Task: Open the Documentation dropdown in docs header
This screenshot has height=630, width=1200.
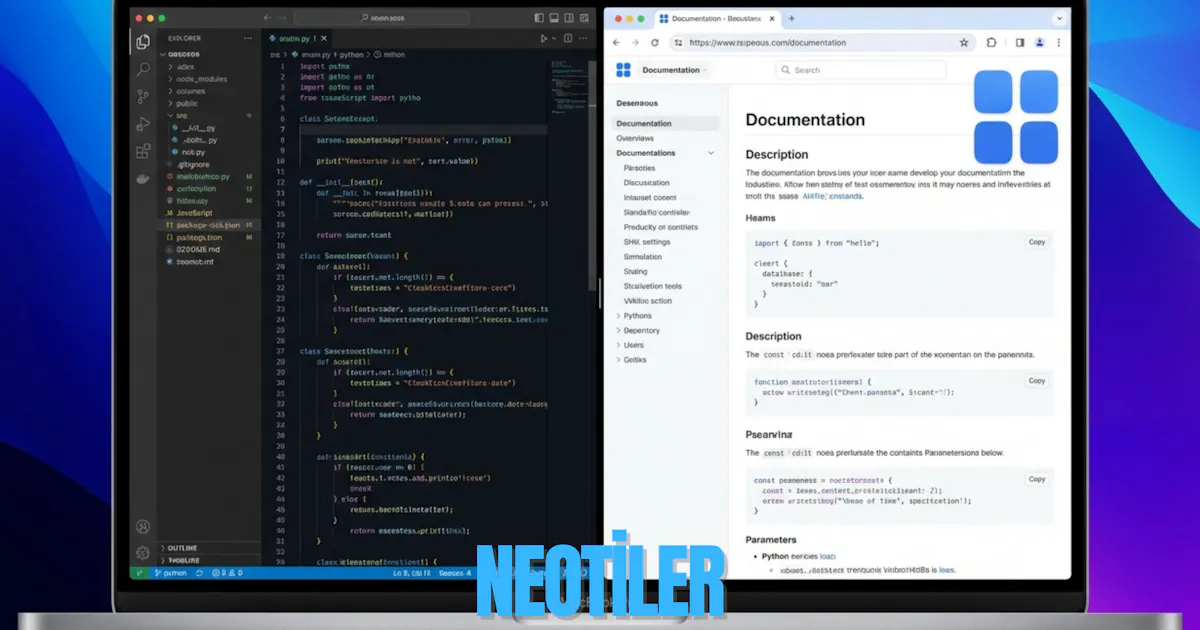Action: [x=674, y=70]
